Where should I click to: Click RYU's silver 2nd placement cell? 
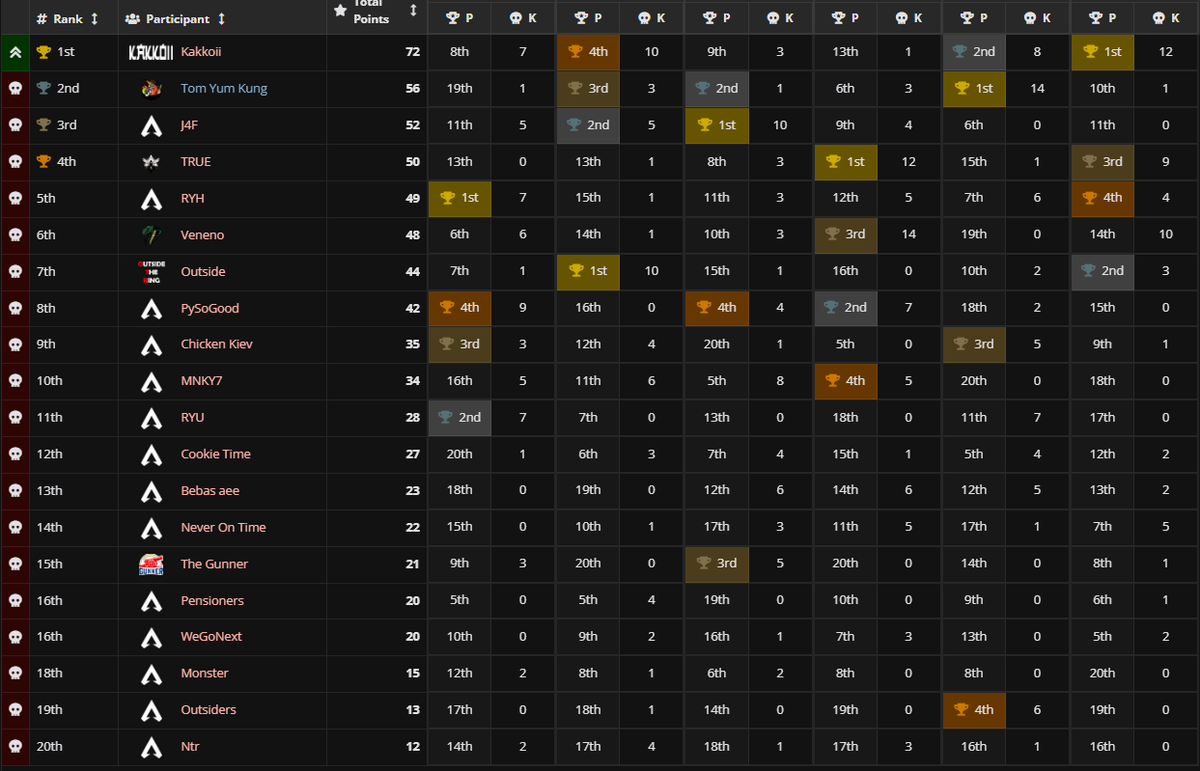(x=459, y=417)
